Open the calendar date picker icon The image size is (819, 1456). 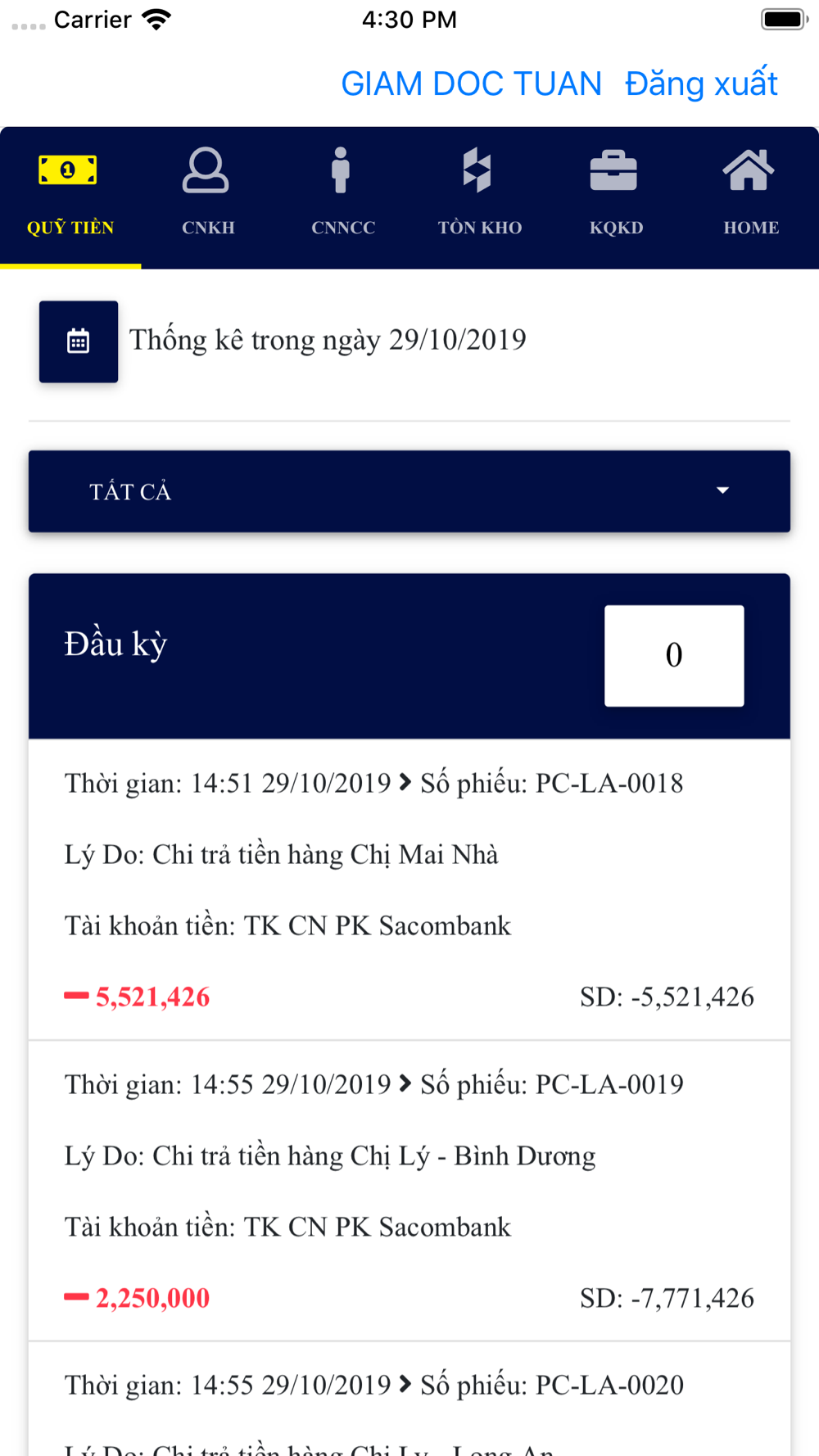coord(79,341)
